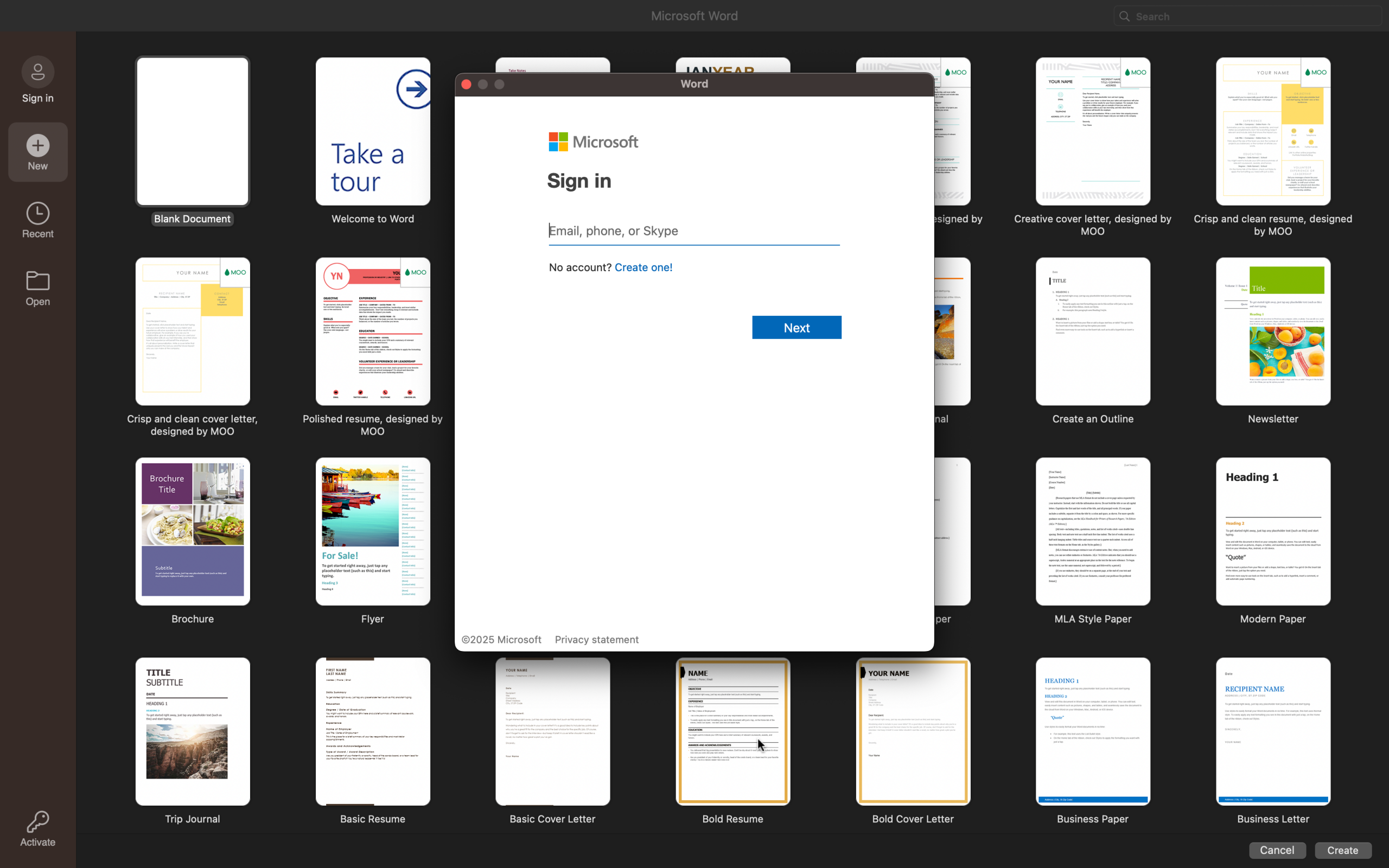The width and height of the screenshot is (1389, 868).
Task: Click the Microsoft logo in sign-in dialog
Action: coord(558,142)
